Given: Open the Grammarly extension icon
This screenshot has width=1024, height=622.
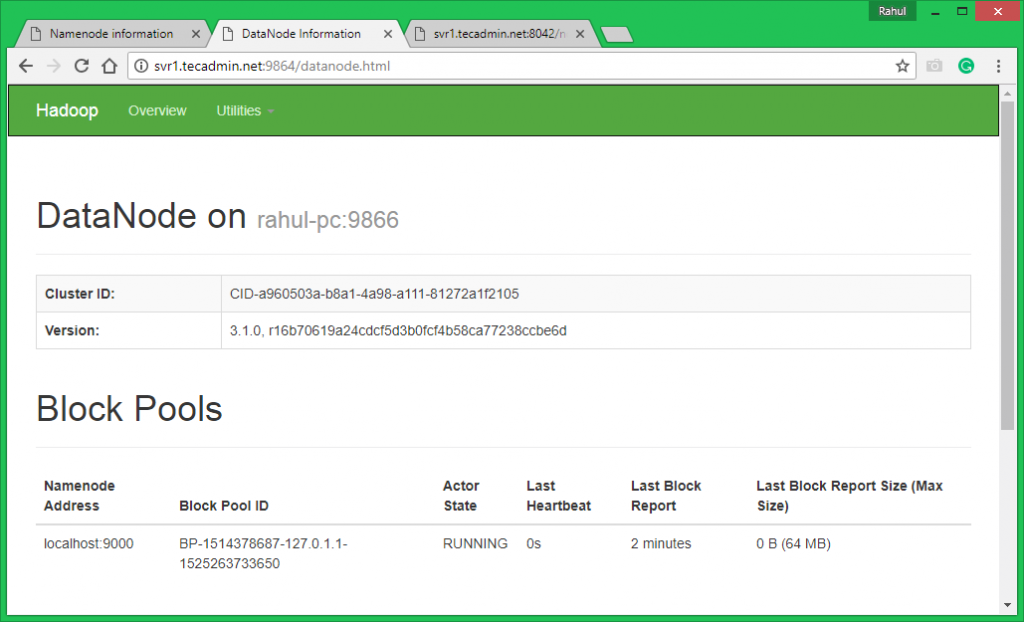Looking at the screenshot, I should 966,66.
